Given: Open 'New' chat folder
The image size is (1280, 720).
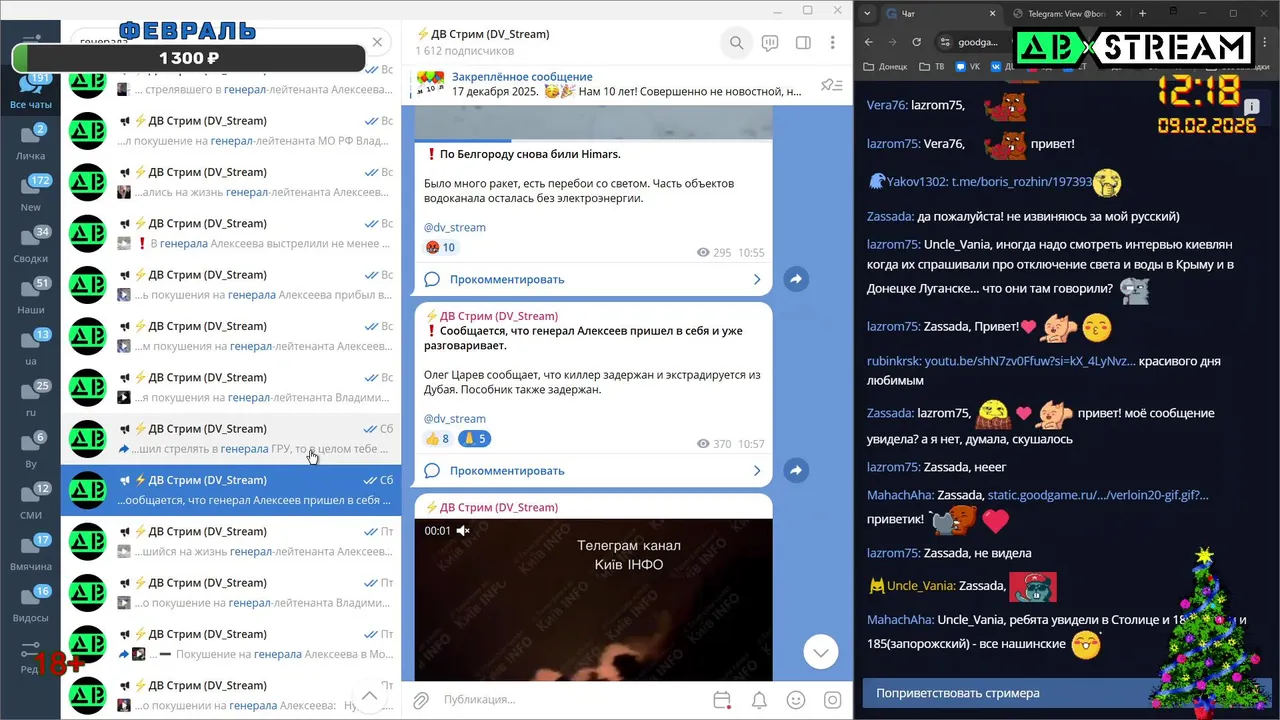Looking at the screenshot, I should click(x=31, y=195).
